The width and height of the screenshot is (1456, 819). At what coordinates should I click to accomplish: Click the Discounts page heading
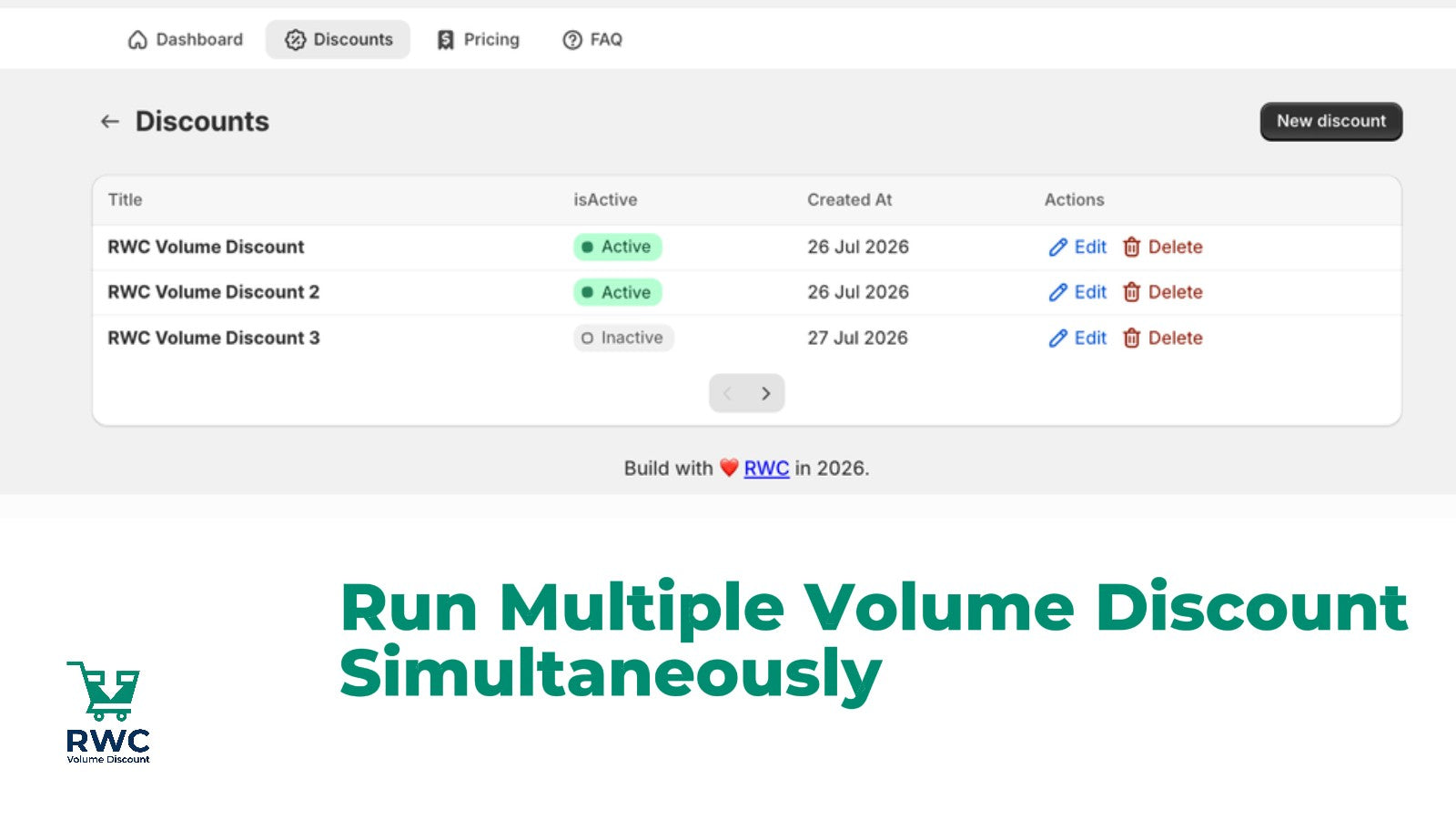(202, 121)
